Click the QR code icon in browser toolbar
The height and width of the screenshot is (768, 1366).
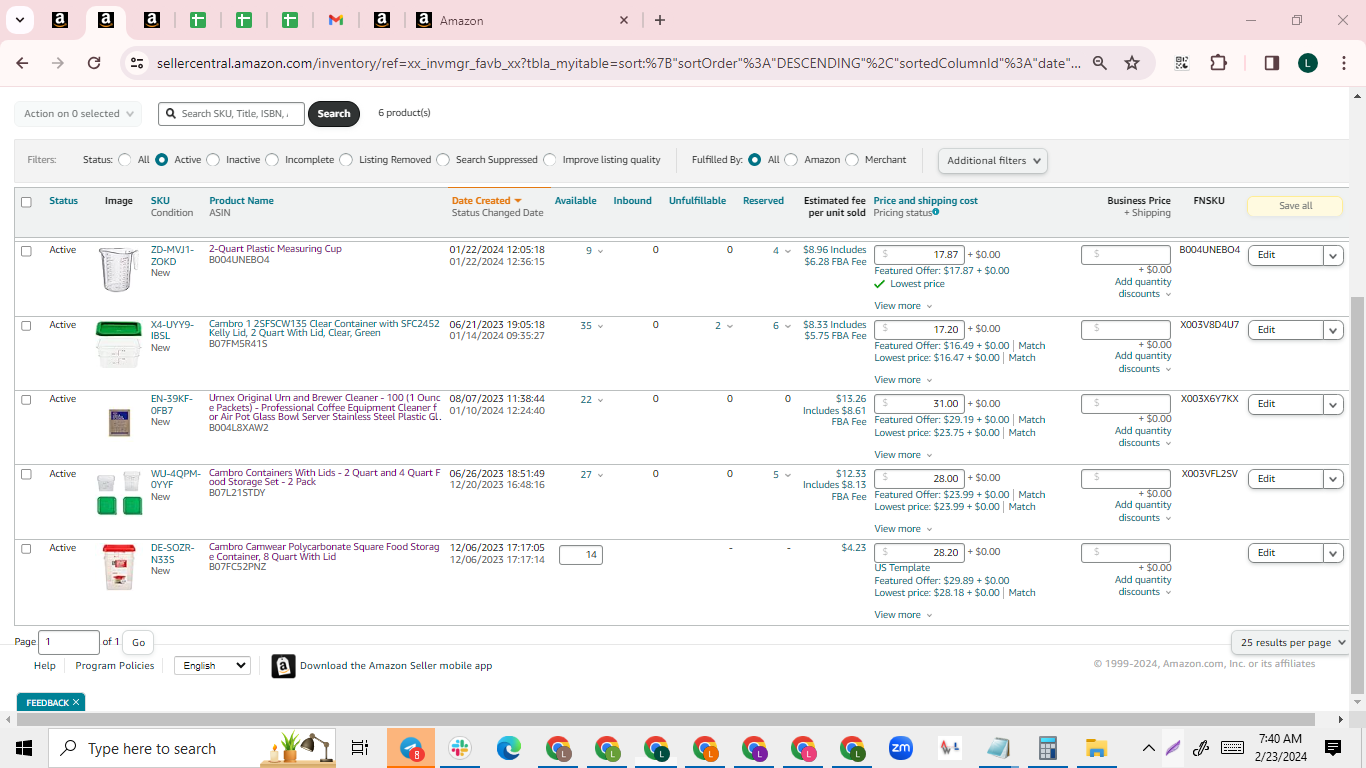click(1182, 63)
